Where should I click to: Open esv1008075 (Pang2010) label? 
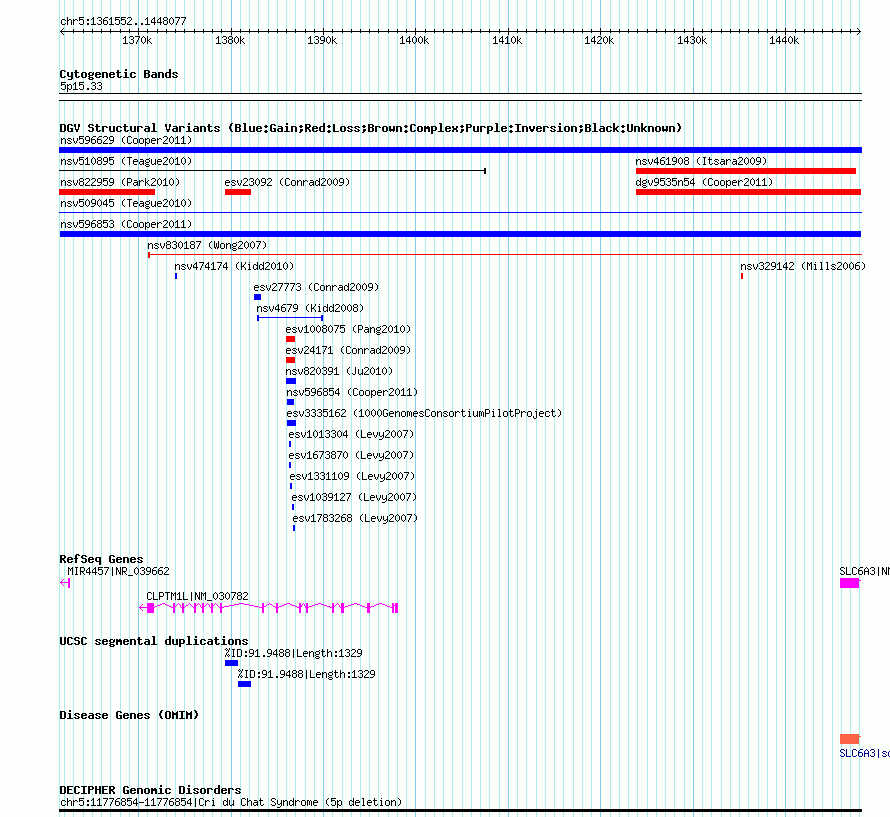[348, 329]
